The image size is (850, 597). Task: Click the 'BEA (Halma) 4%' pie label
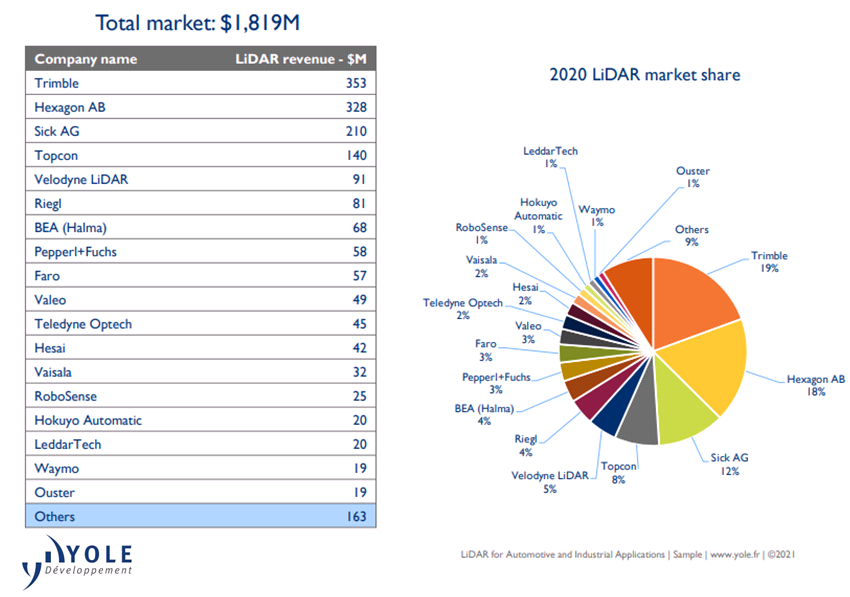[x=484, y=414]
